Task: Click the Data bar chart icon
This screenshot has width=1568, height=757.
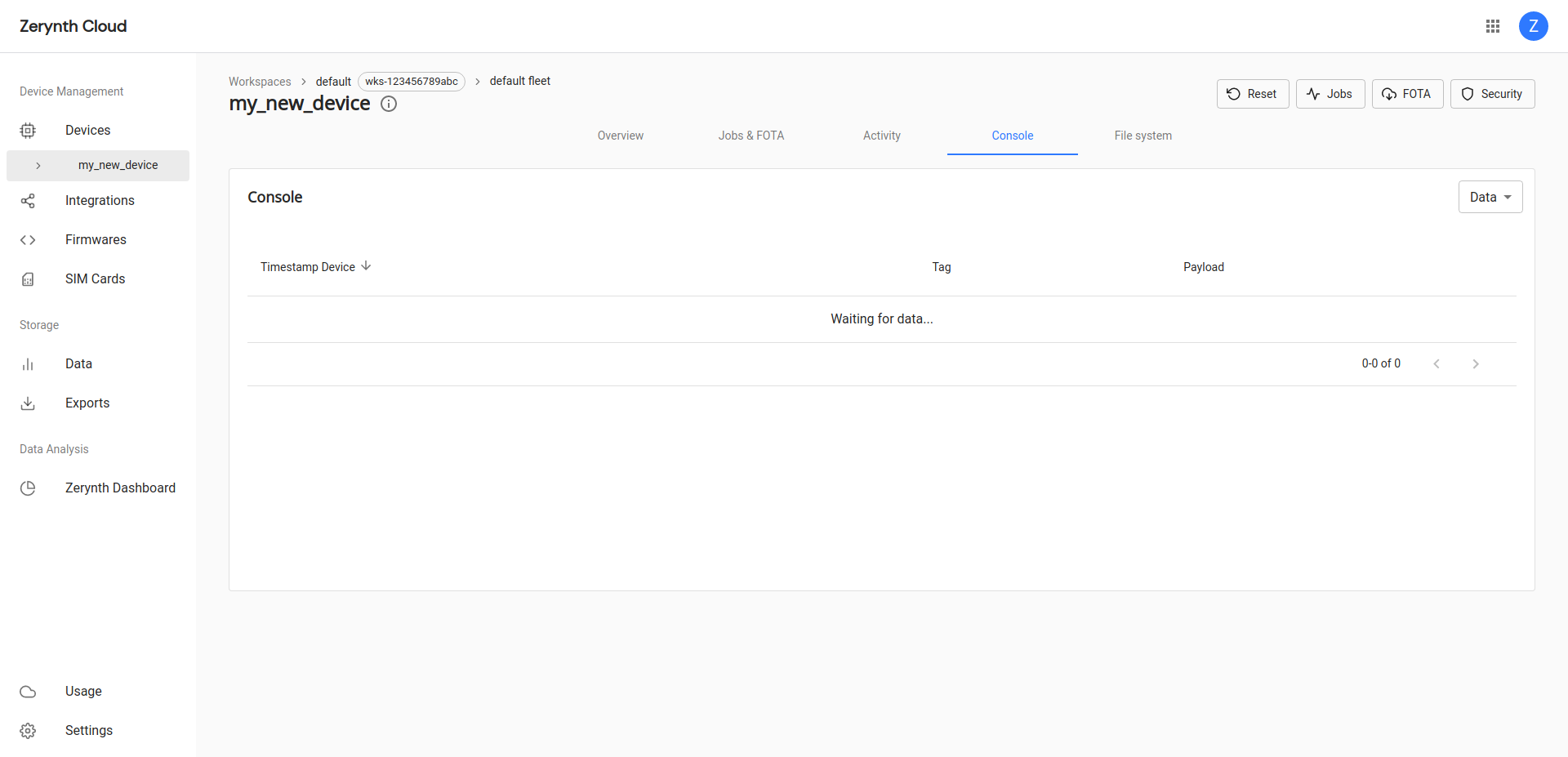Action: click(28, 364)
